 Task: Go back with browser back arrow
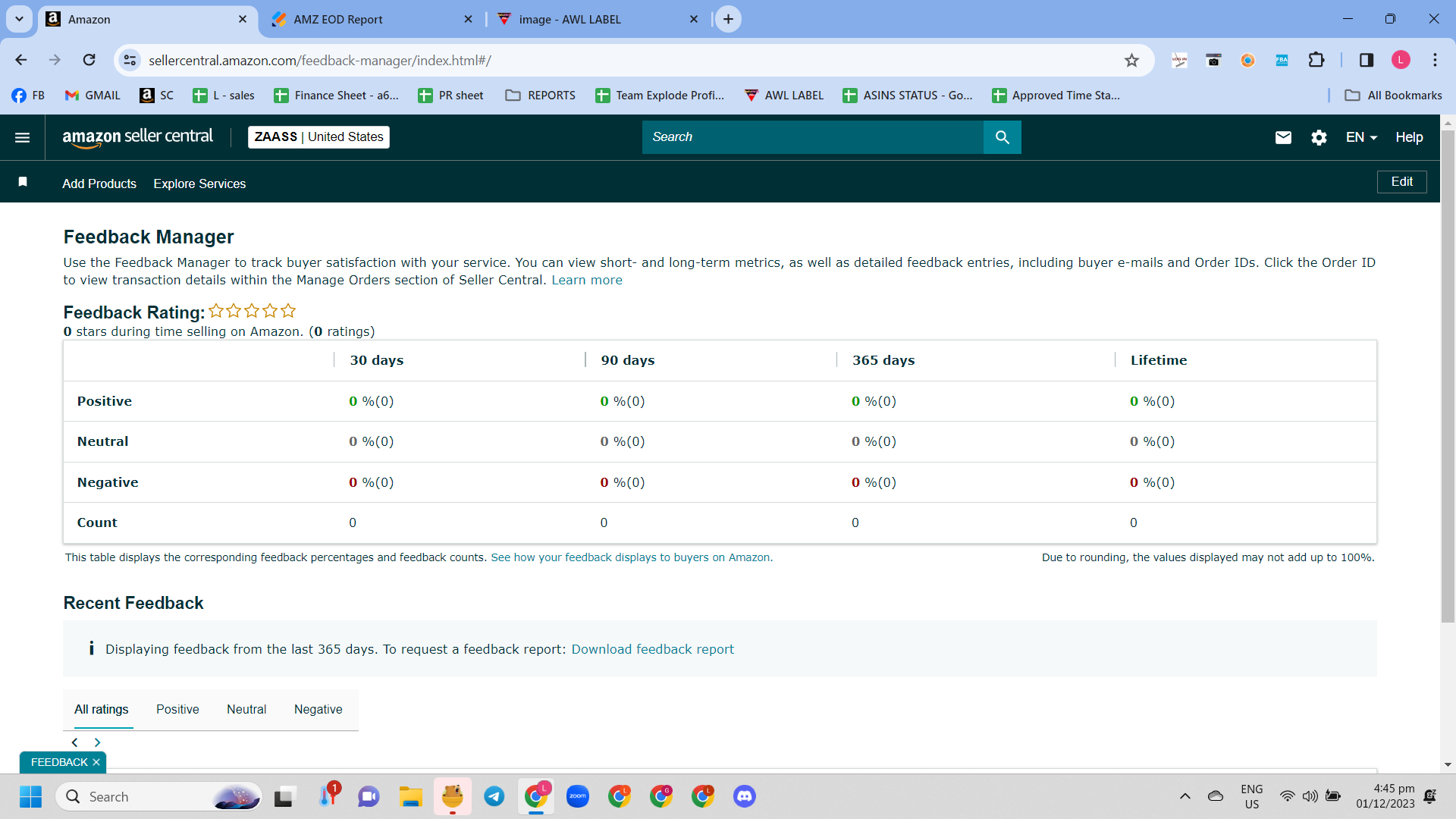coord(21,60)
